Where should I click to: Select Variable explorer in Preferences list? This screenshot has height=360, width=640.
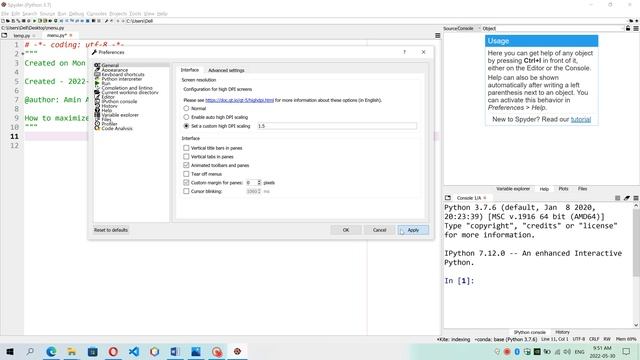[x=120, y=115]
